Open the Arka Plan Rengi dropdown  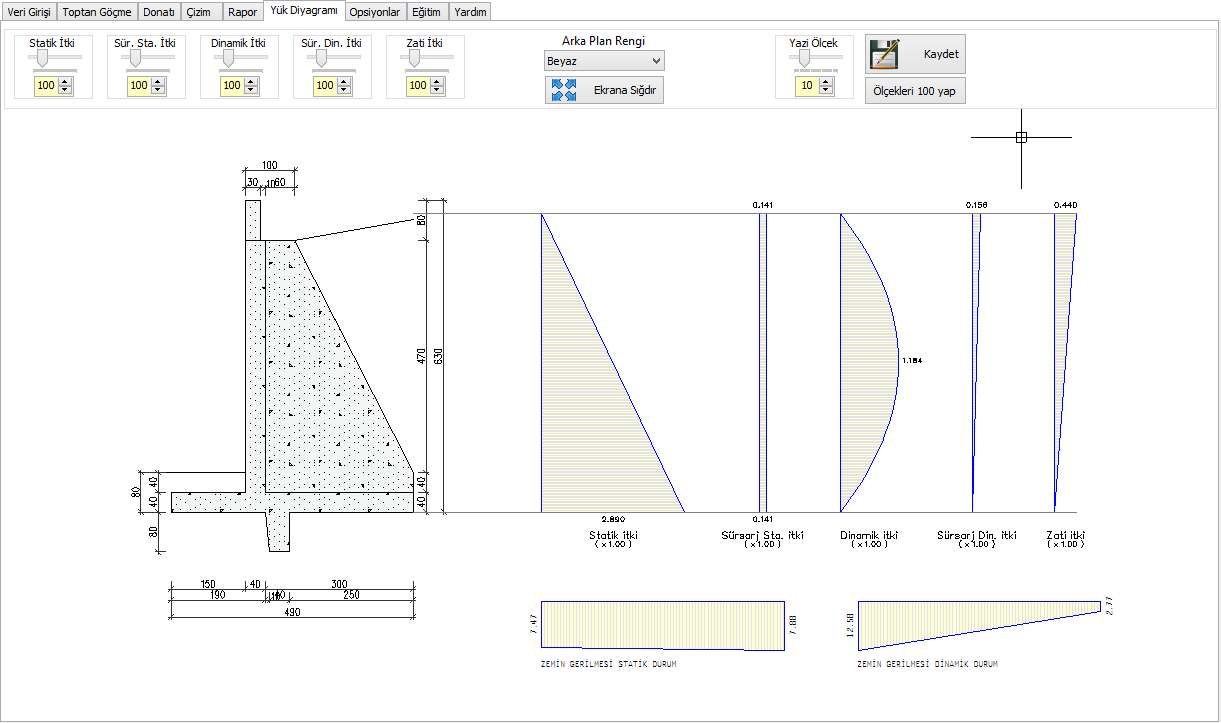click(x=604, y=61)
